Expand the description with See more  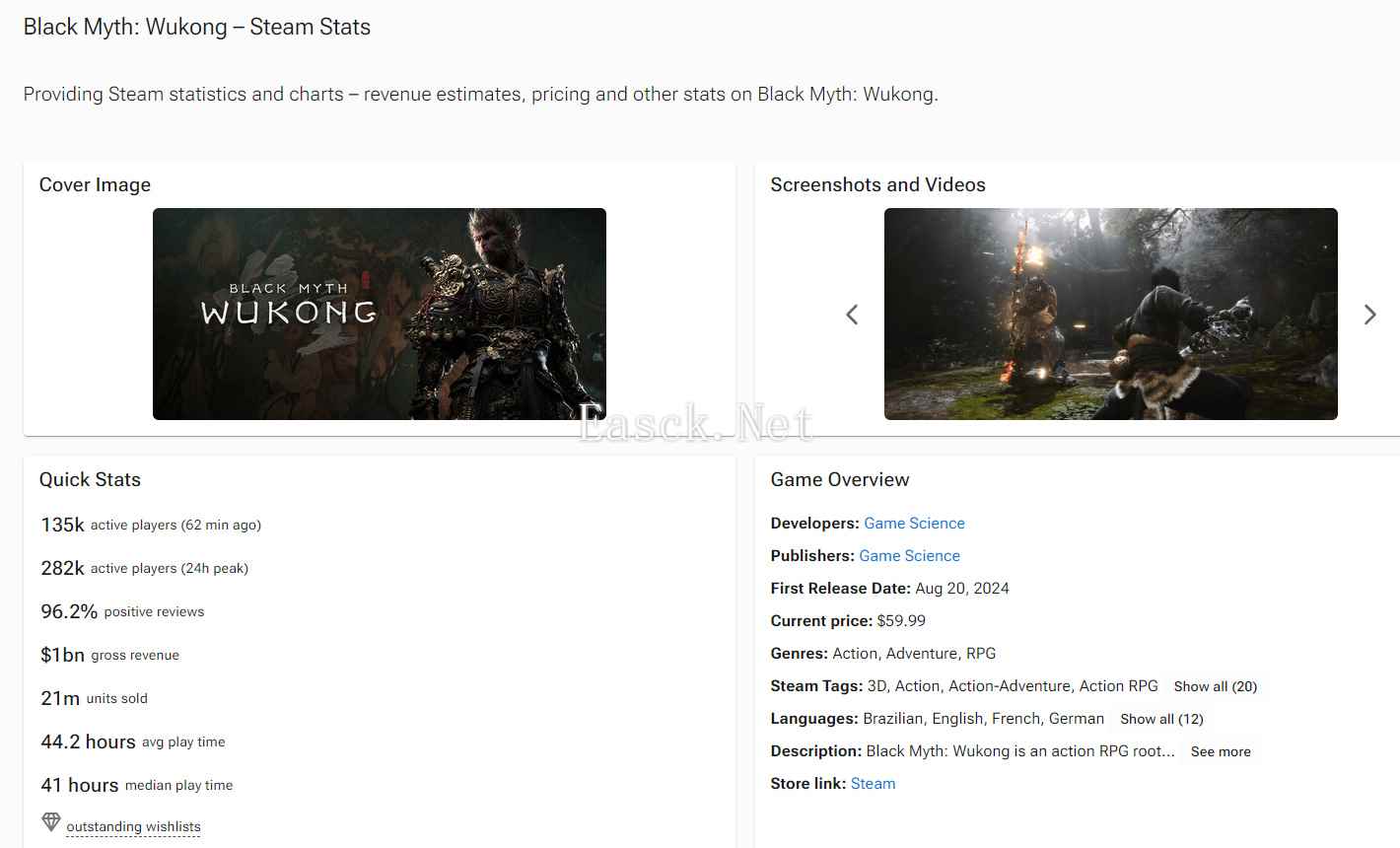(x=1220, y=751)
